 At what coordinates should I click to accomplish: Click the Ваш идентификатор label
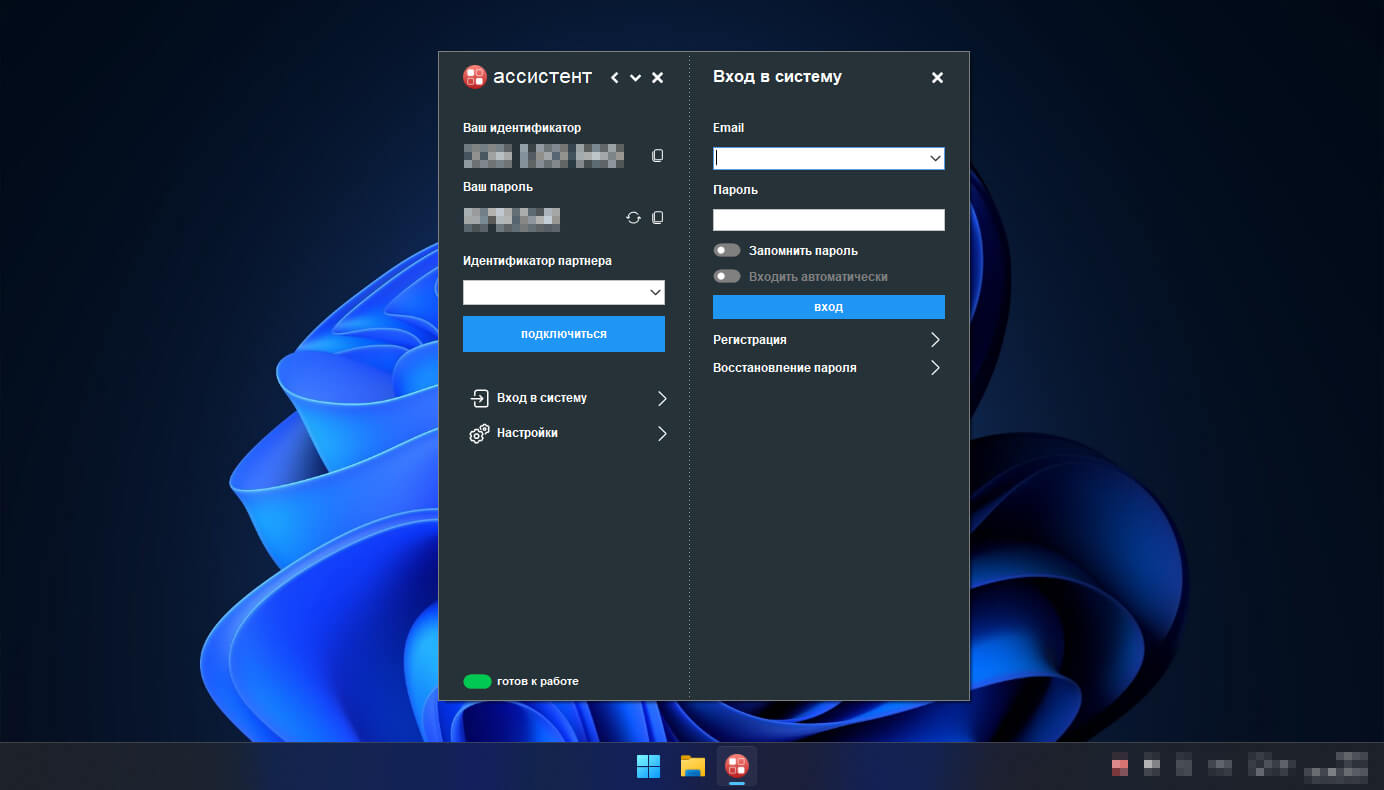pos(522,128)
